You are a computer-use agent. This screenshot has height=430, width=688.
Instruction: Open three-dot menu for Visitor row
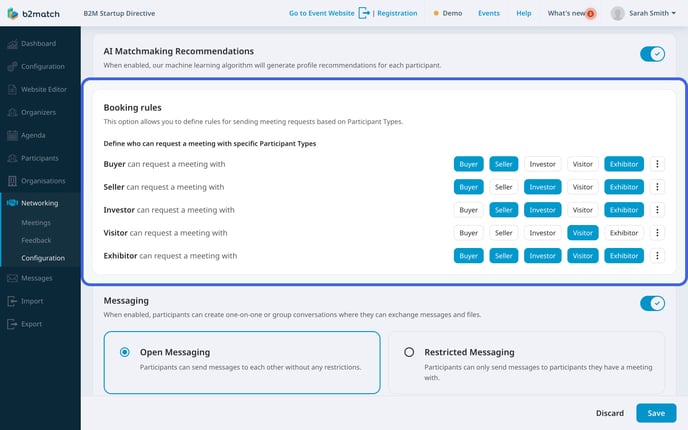pos(657,233)
